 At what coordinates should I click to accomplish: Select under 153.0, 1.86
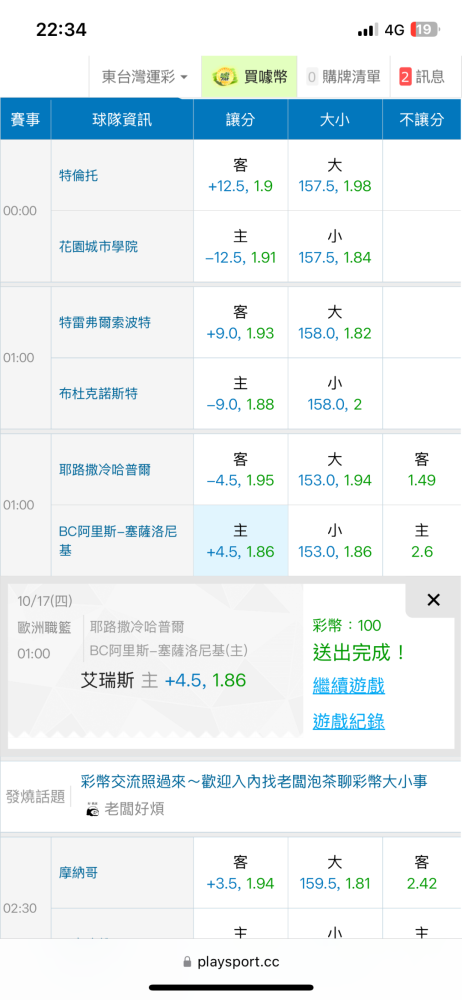coord(335,541)
